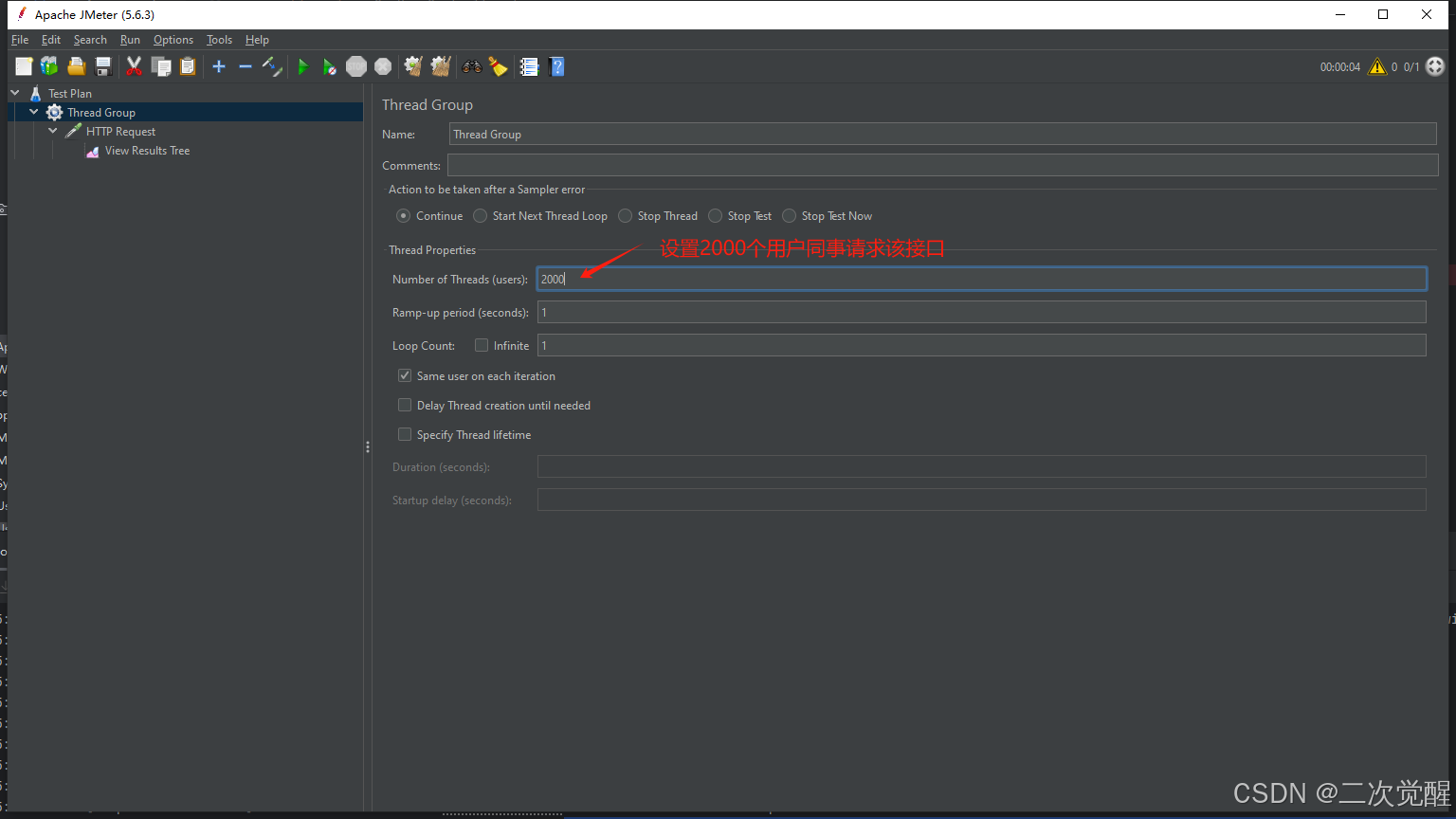
Task: Open Search with binoculars icon
Action: click(471, 66)
